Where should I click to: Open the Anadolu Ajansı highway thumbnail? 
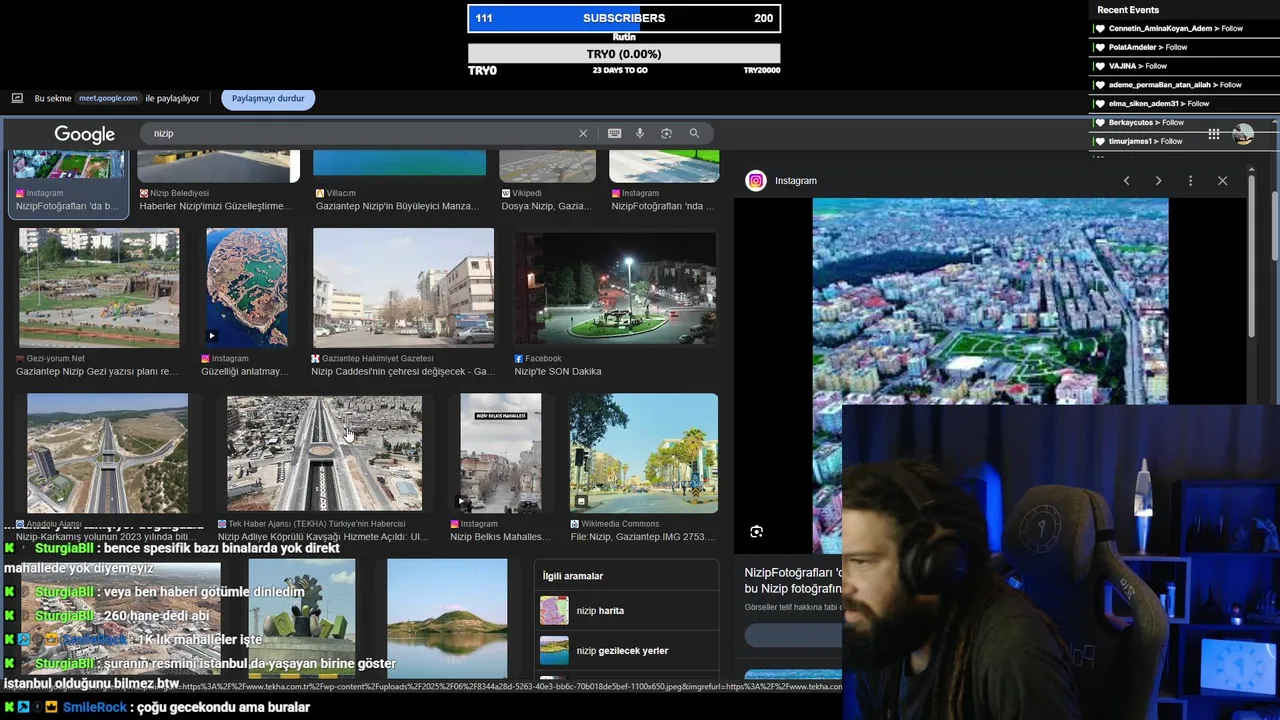[x=107, y=453]
